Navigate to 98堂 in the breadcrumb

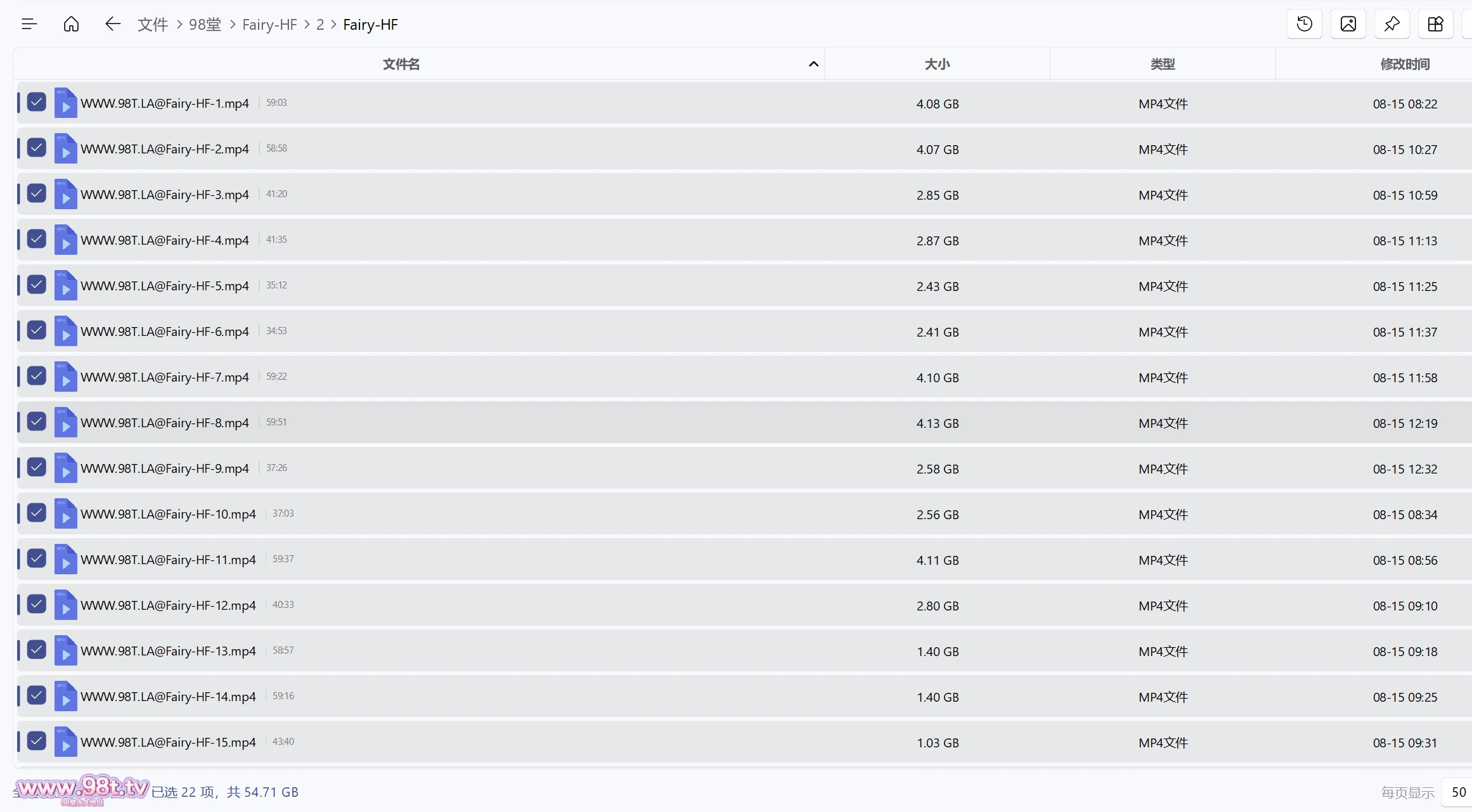click(x=205, y=24)
